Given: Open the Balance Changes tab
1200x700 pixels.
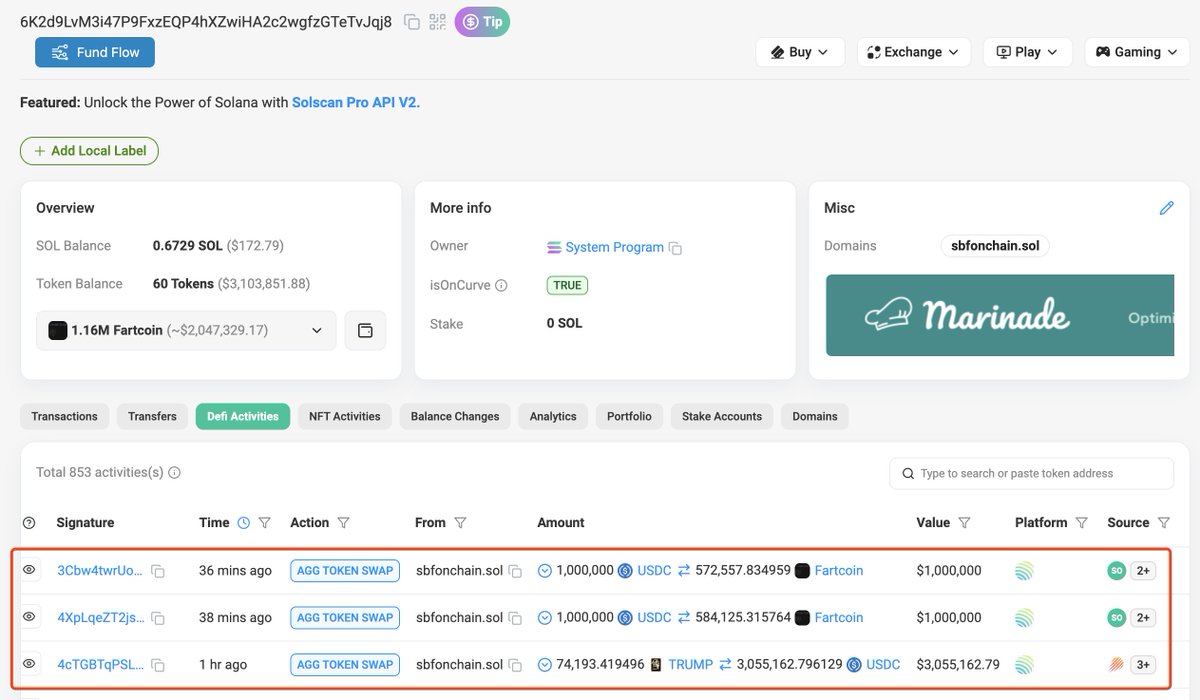Looking at the screenshot, I should (x=455, y=416).
